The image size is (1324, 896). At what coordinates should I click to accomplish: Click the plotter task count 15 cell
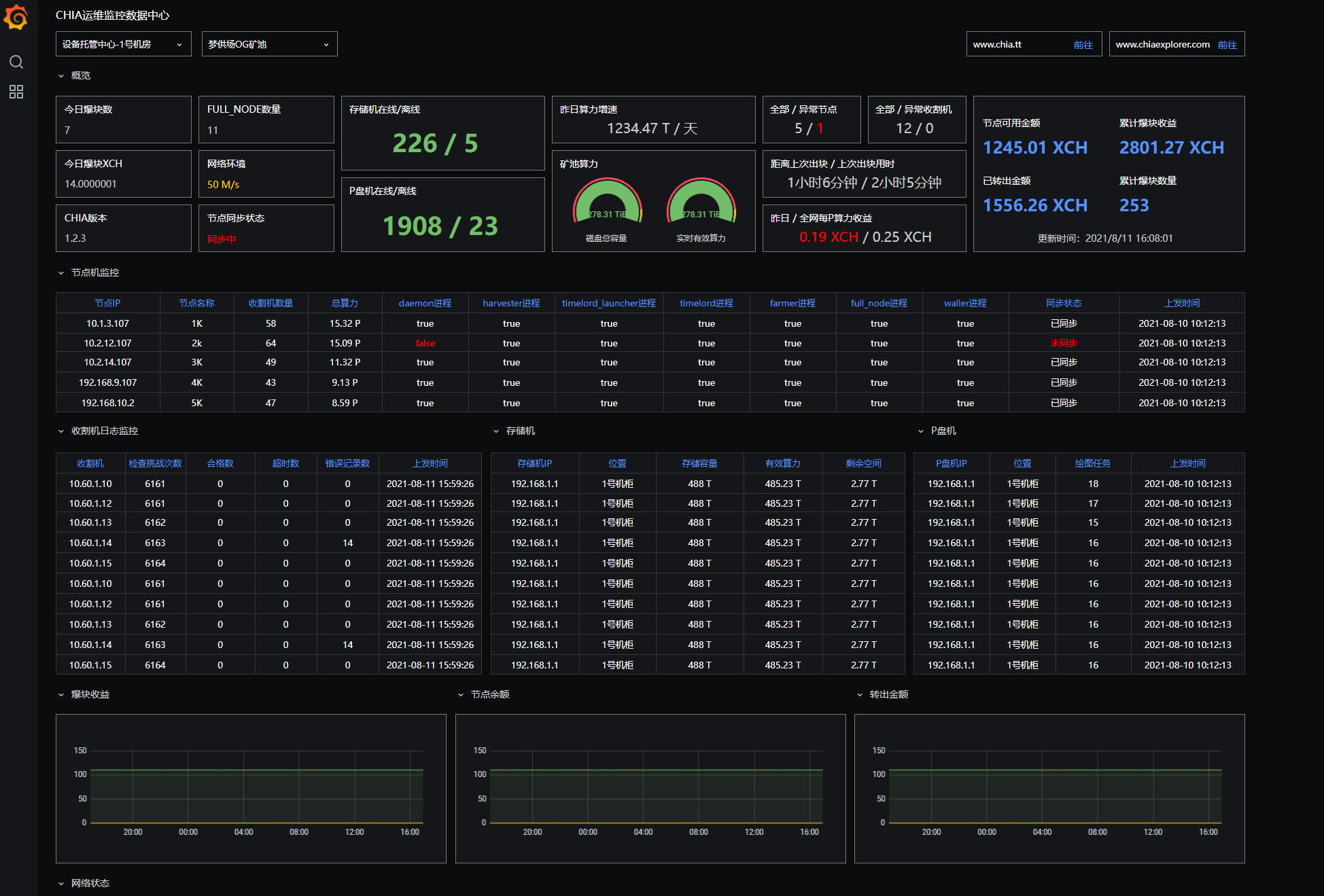(1093, 522)
